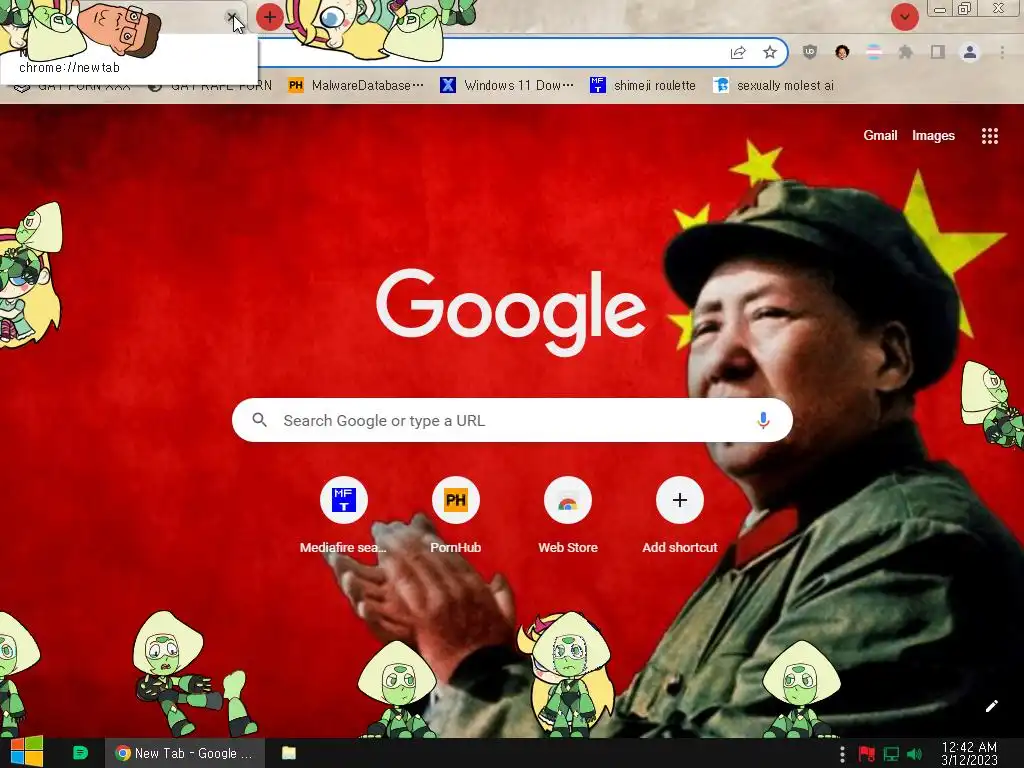This screenshot has height=768, width=1024.
Task: Click the red flag tray icon
Action: pos(867,754)
